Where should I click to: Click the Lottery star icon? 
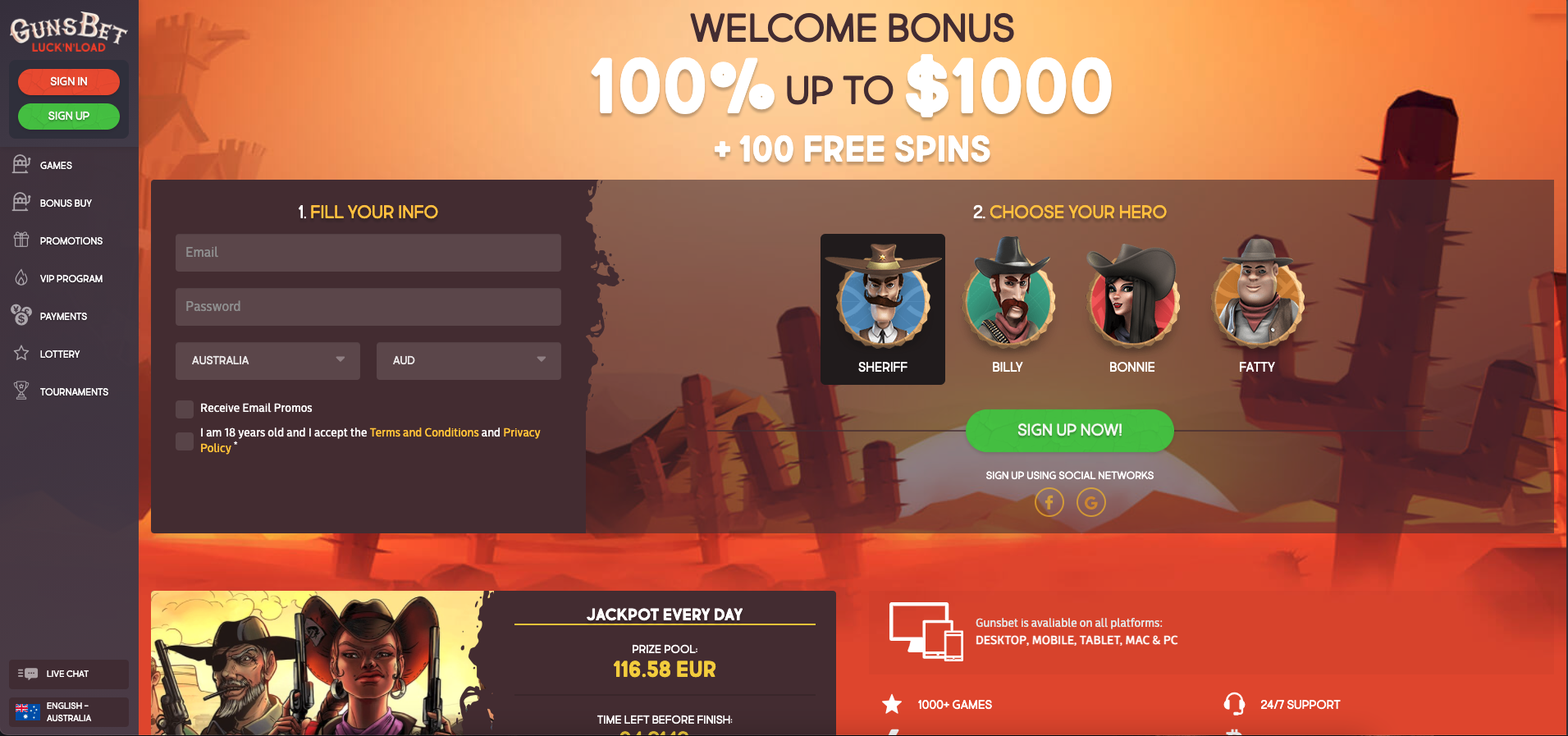point(21,354)
